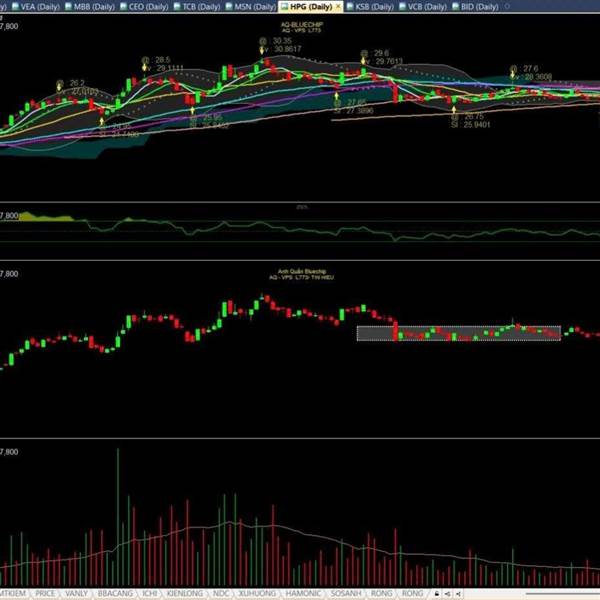Click the chart icon on BID tab
Viewport: 600px width, 600px height.
pos(456,7)
